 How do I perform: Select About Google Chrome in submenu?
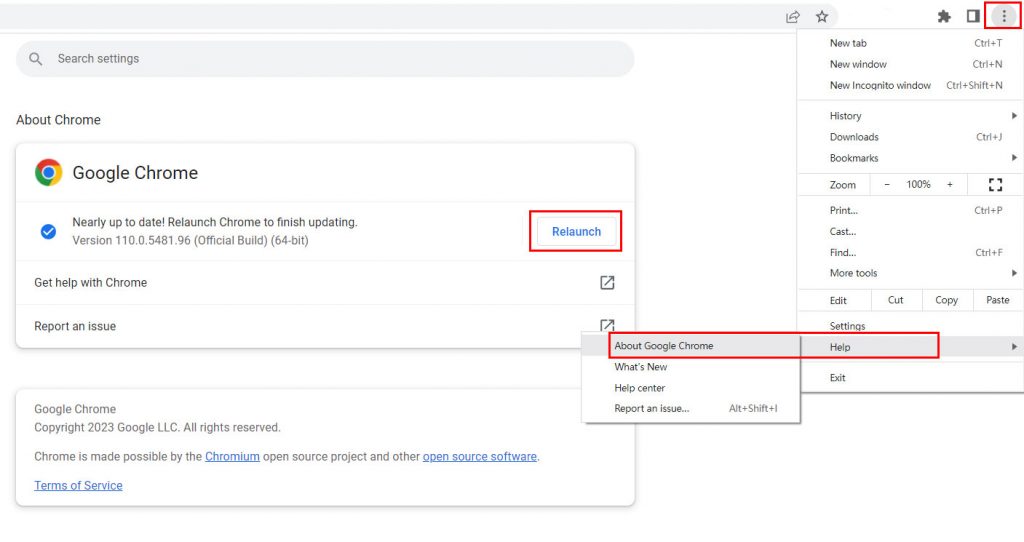(691, 345)
